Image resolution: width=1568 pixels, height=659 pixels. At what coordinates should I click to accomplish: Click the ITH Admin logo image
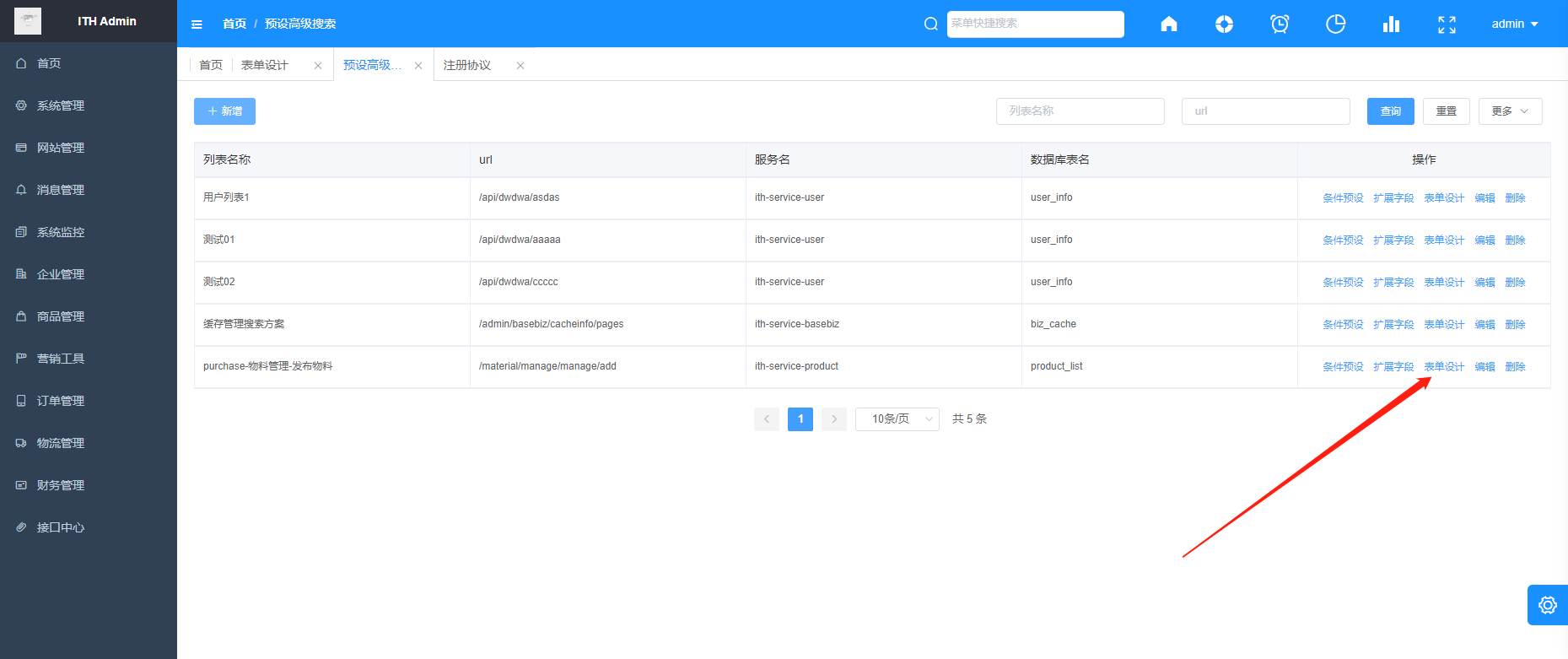point(28,20)
